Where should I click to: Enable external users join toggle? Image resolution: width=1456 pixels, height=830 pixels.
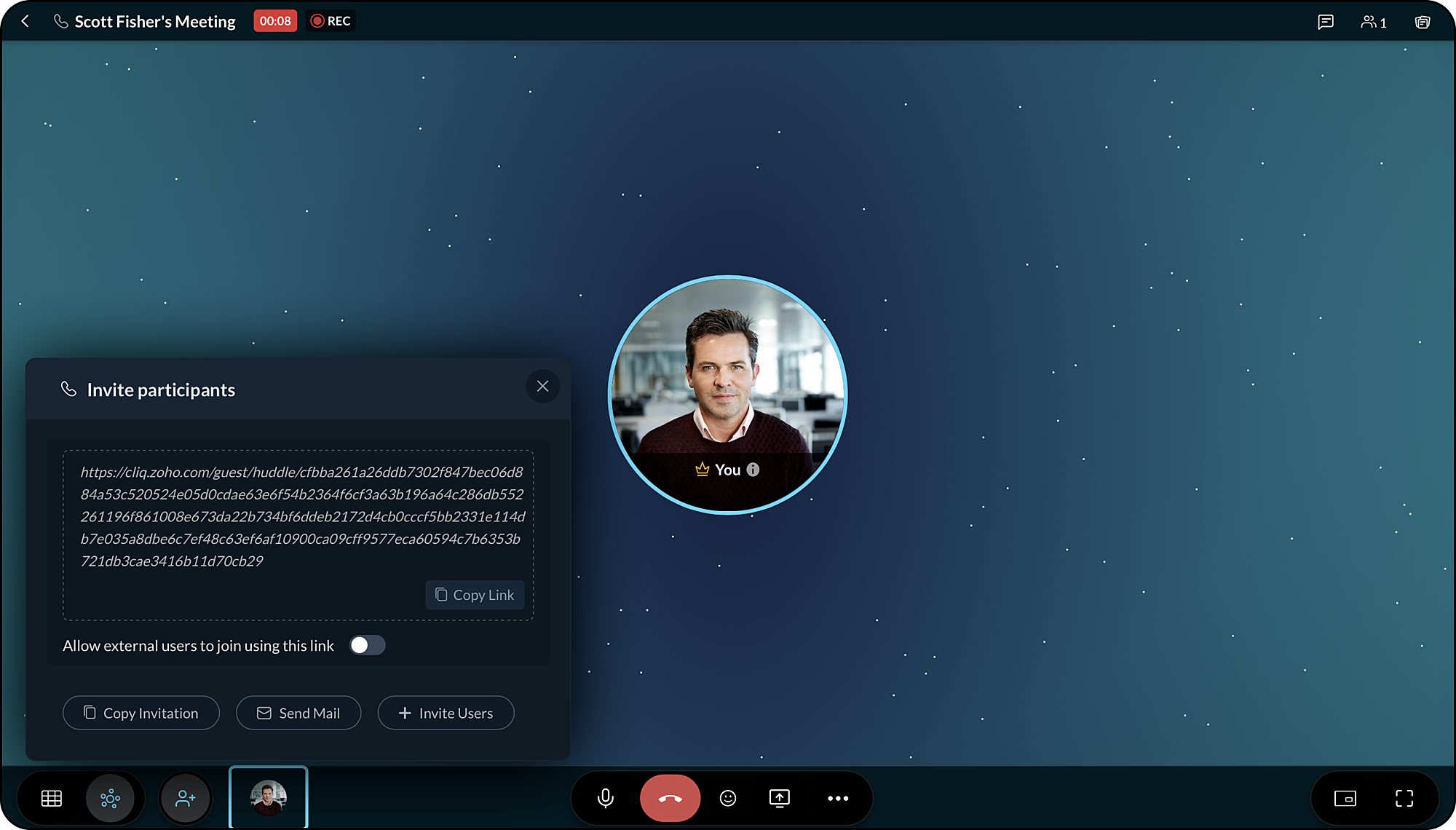tap(367, 645)
